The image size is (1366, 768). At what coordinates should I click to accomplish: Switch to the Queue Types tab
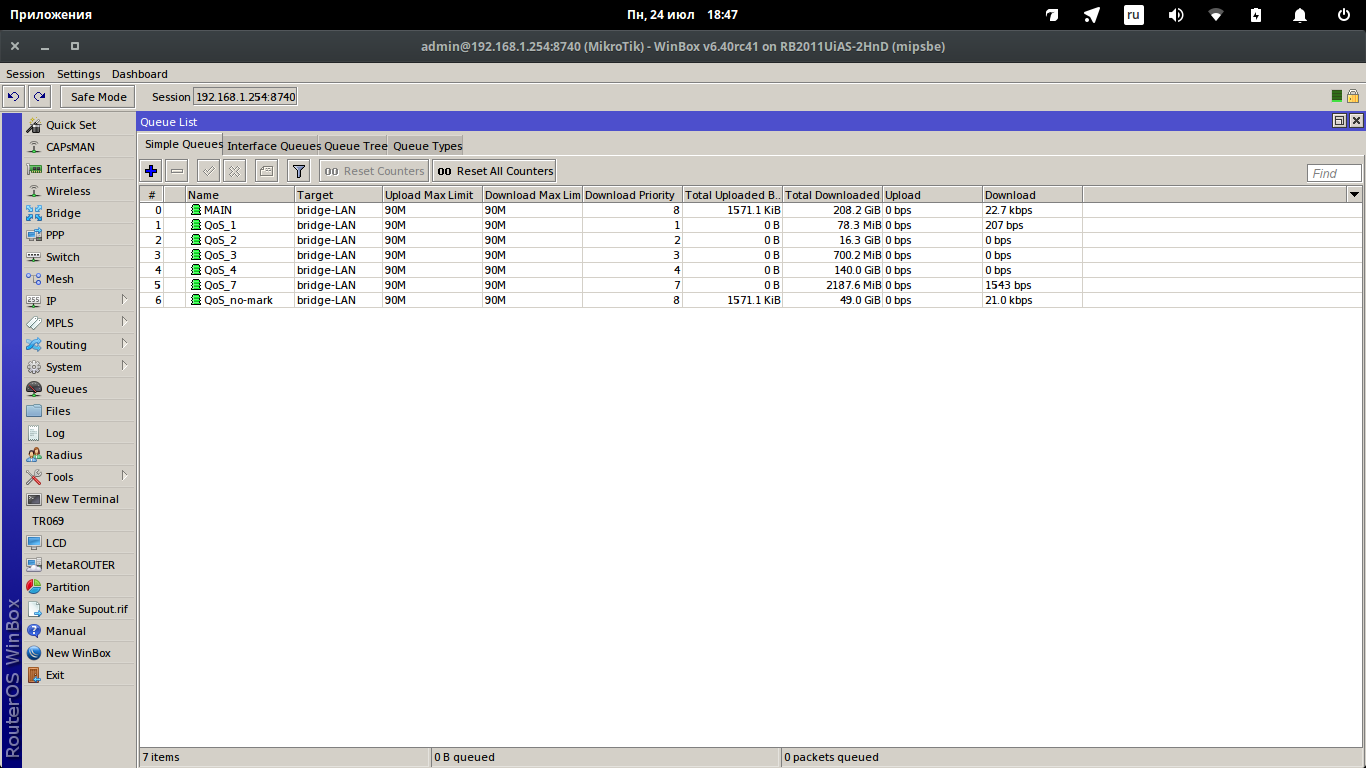[x=427, y=146]
